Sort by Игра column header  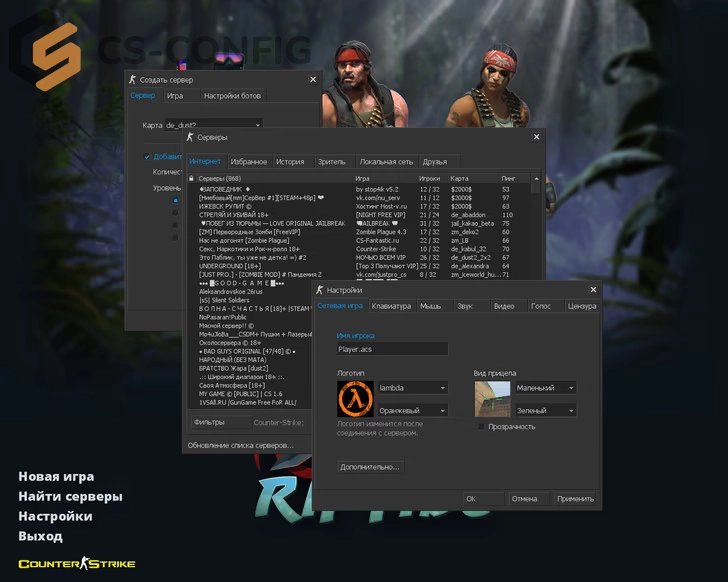click(384, 178)
